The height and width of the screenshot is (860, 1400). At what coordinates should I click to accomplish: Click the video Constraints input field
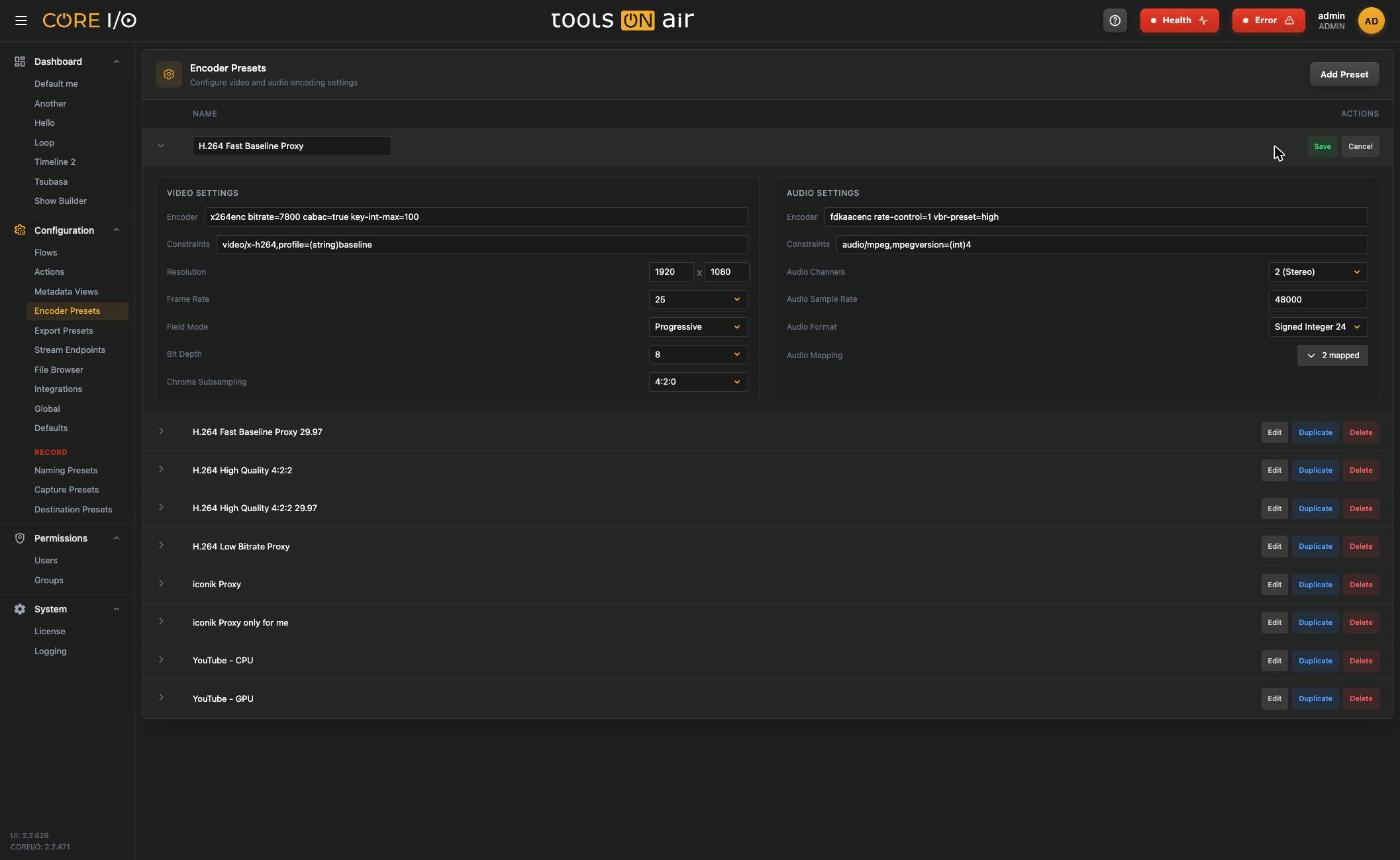[482, 244]
